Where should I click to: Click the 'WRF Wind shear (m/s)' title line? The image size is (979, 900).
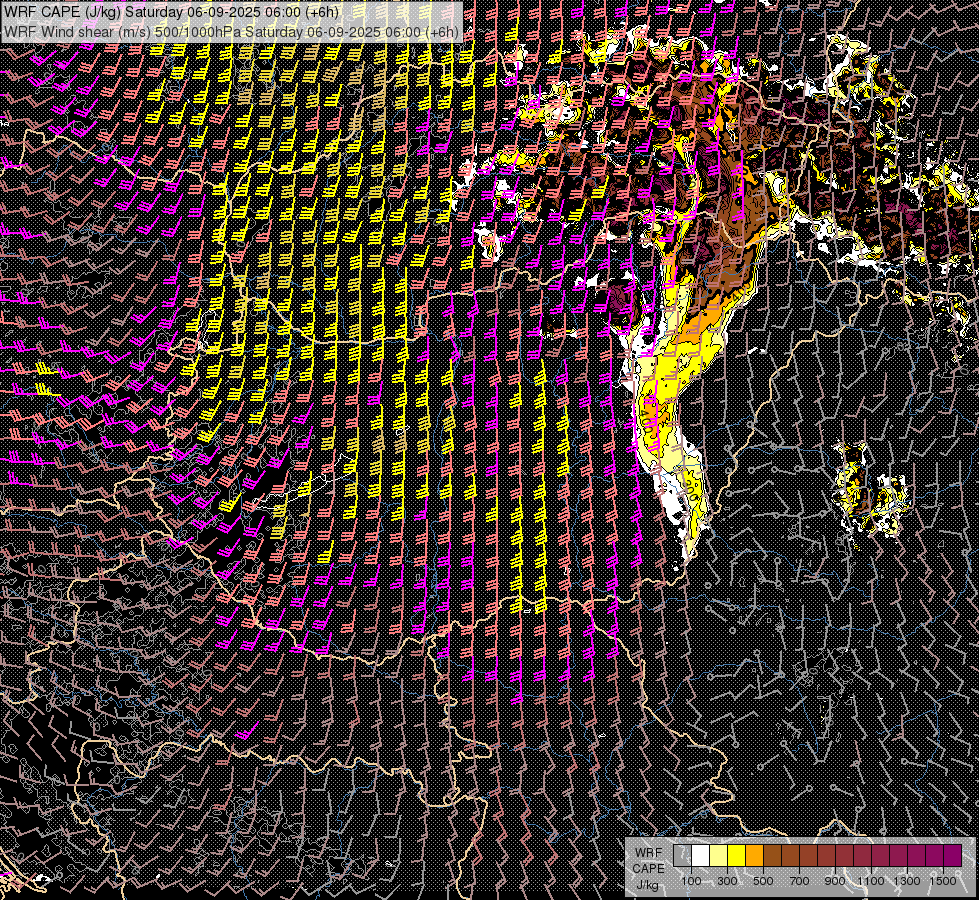(x=232, y=31)
